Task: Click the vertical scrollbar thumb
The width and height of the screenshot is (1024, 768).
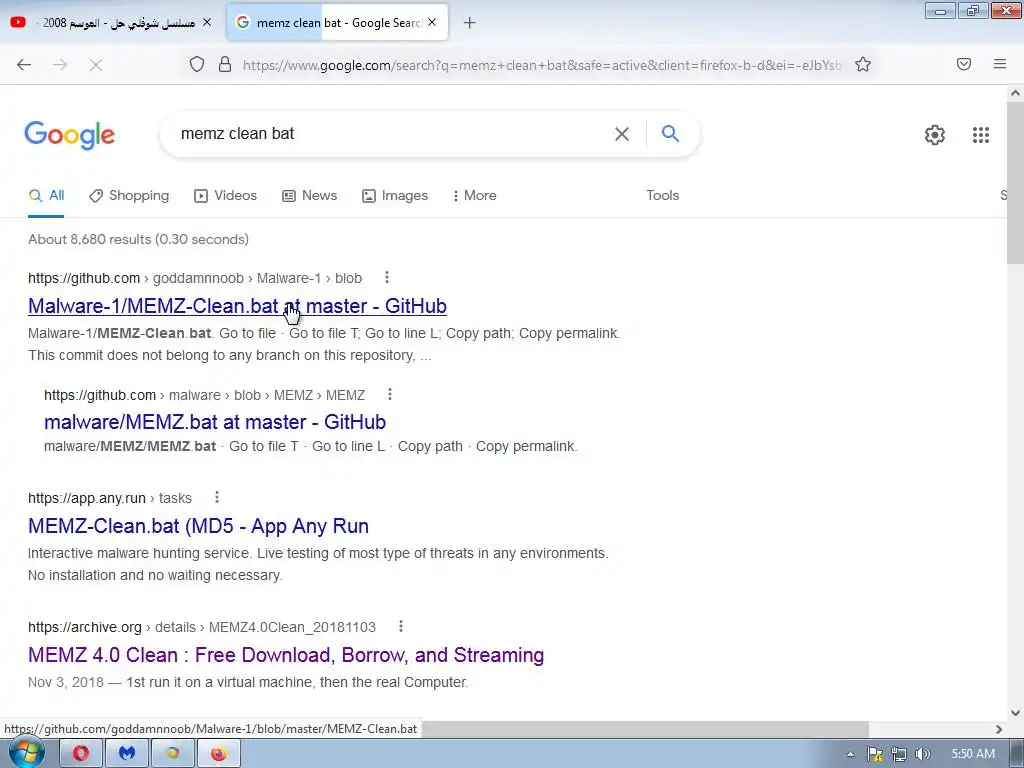Action: pos(1016,183)
